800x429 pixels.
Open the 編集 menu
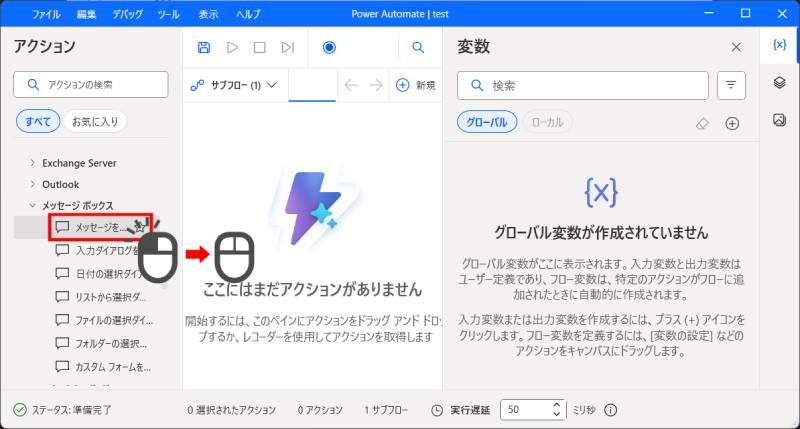pyautogui.click(x=86, y=14)
